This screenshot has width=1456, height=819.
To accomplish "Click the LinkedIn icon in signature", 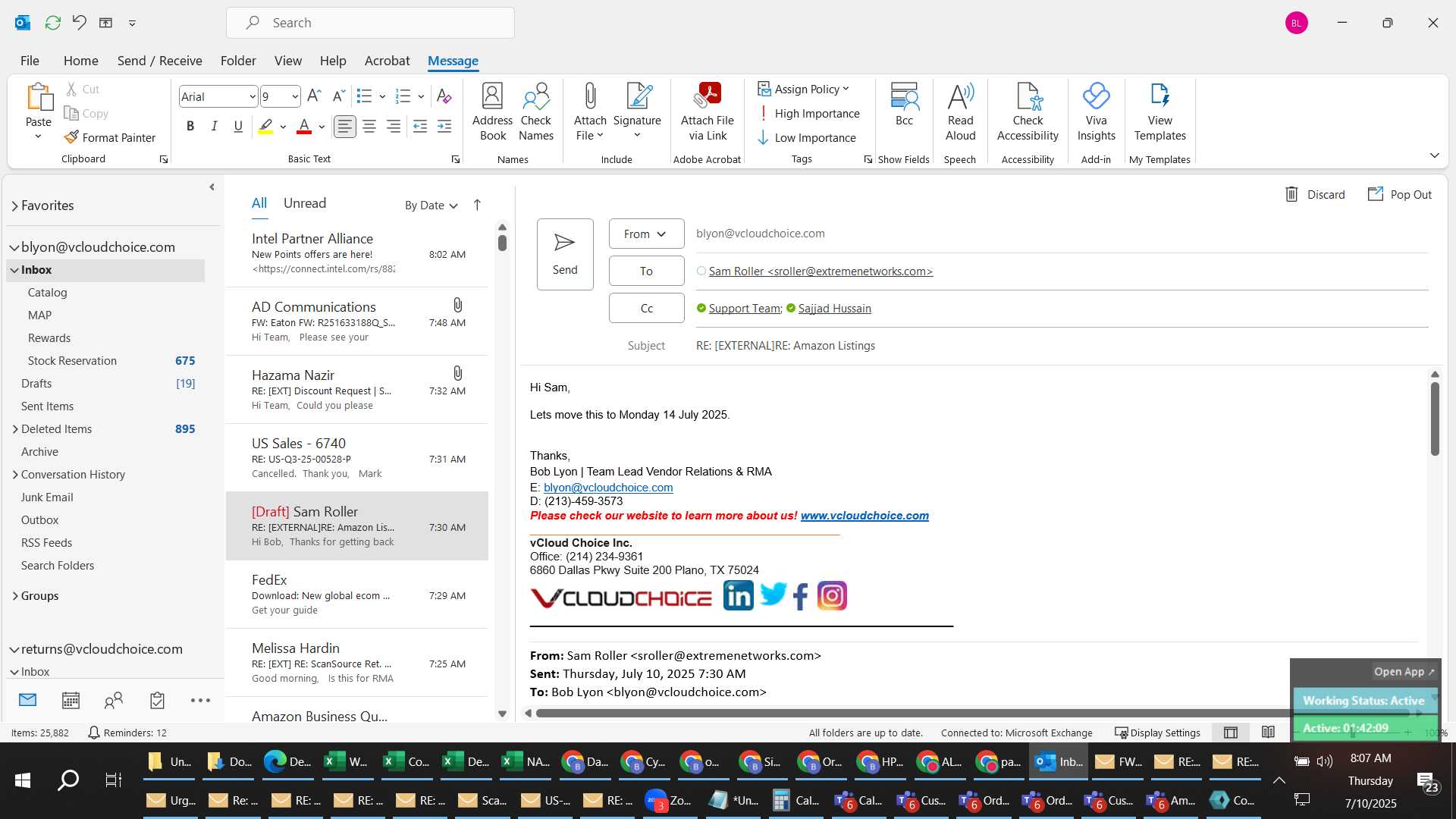I will coord(738,596).
